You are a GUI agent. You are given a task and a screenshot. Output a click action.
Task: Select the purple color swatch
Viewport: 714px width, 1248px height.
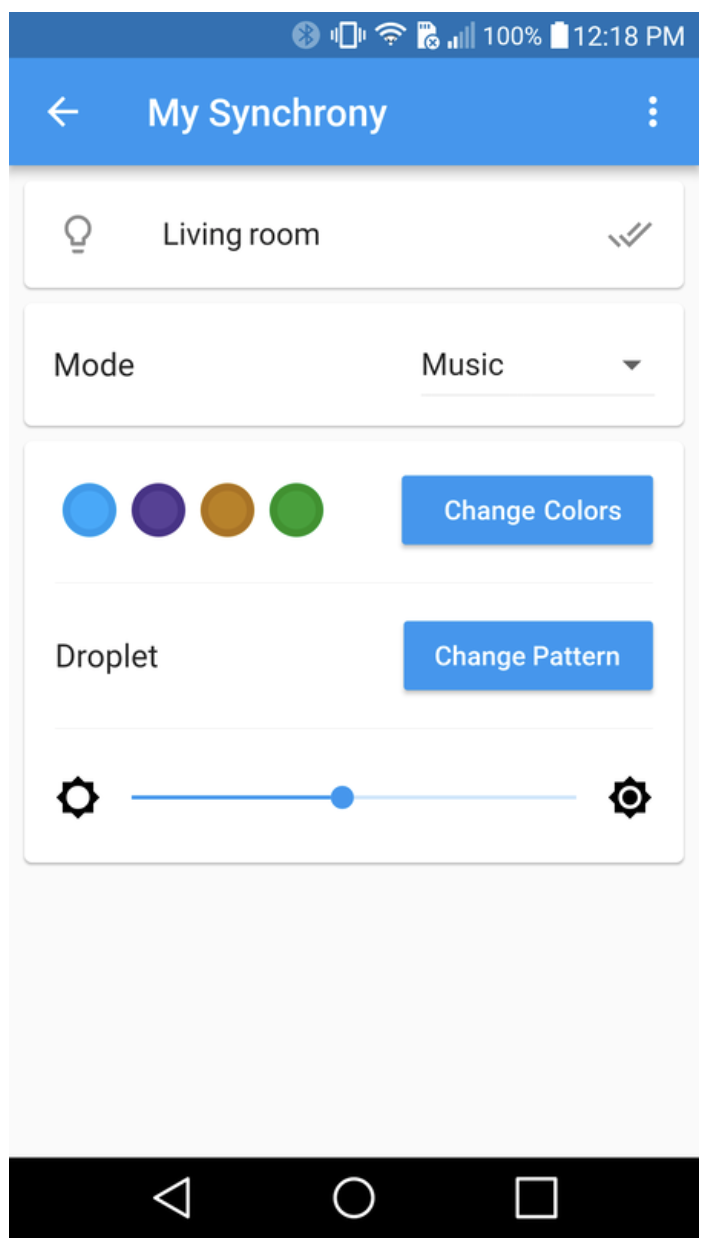pyautogui.click(x=159, y=510)
